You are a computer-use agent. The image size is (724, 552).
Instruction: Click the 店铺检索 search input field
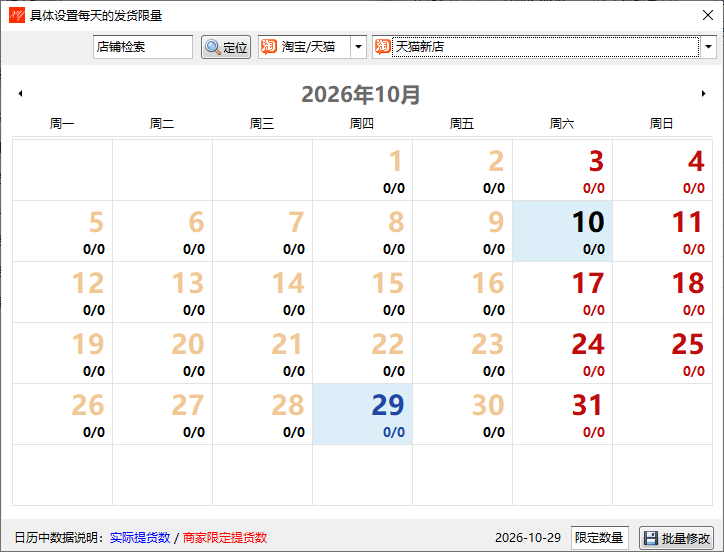(143, 47)
